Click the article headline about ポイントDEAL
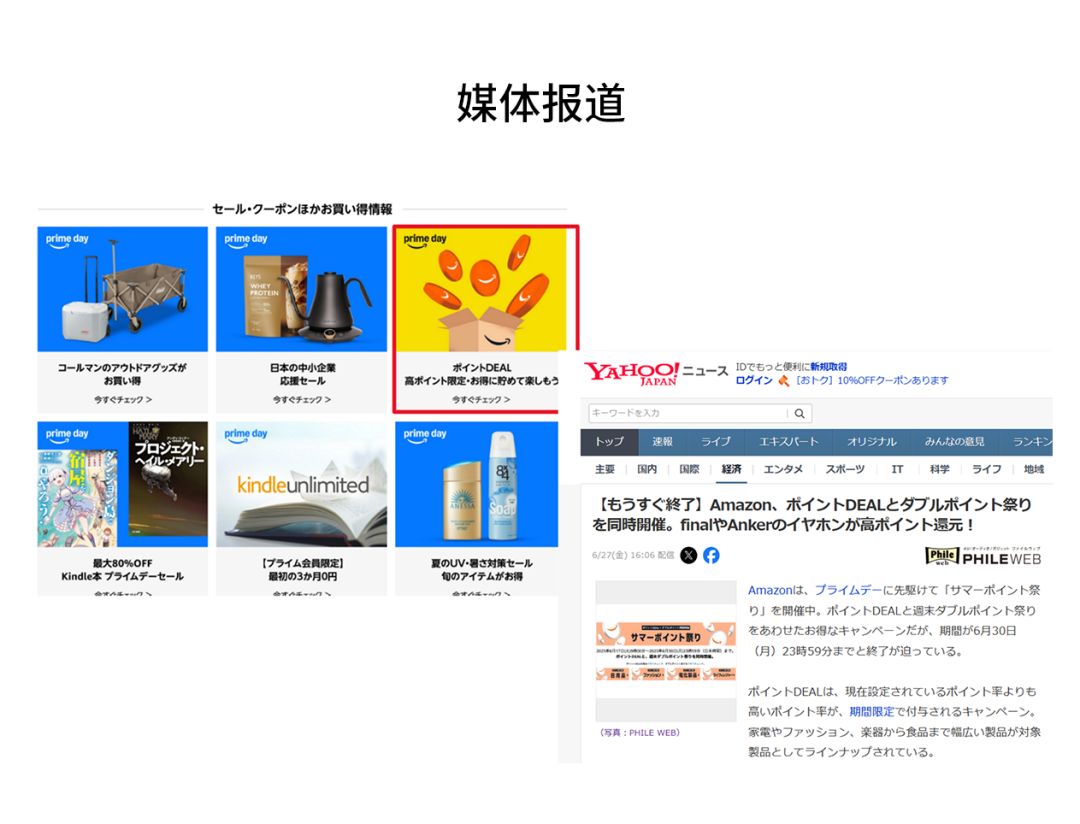 (812, 515)
